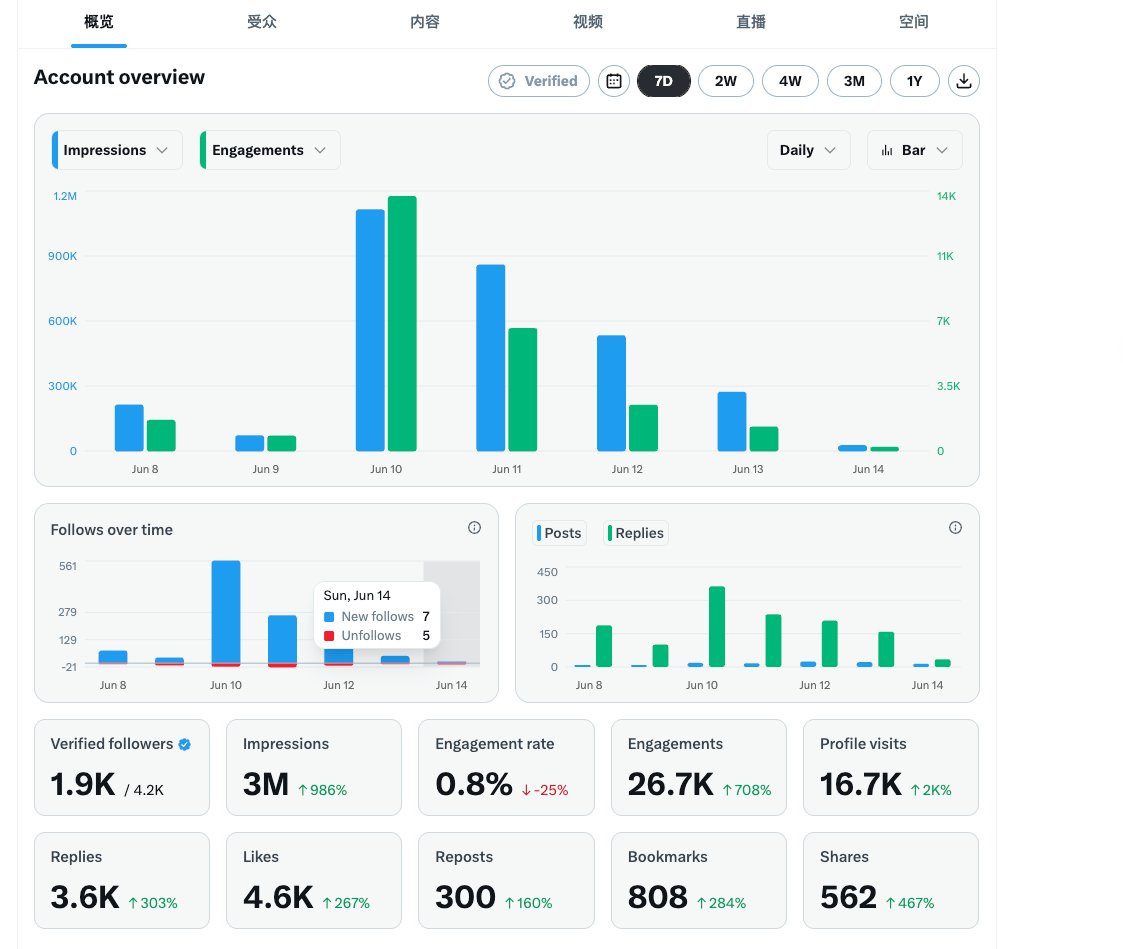The image size is (1123, 949).
Task: Select the 4W time range
Action: coord(790,81)
